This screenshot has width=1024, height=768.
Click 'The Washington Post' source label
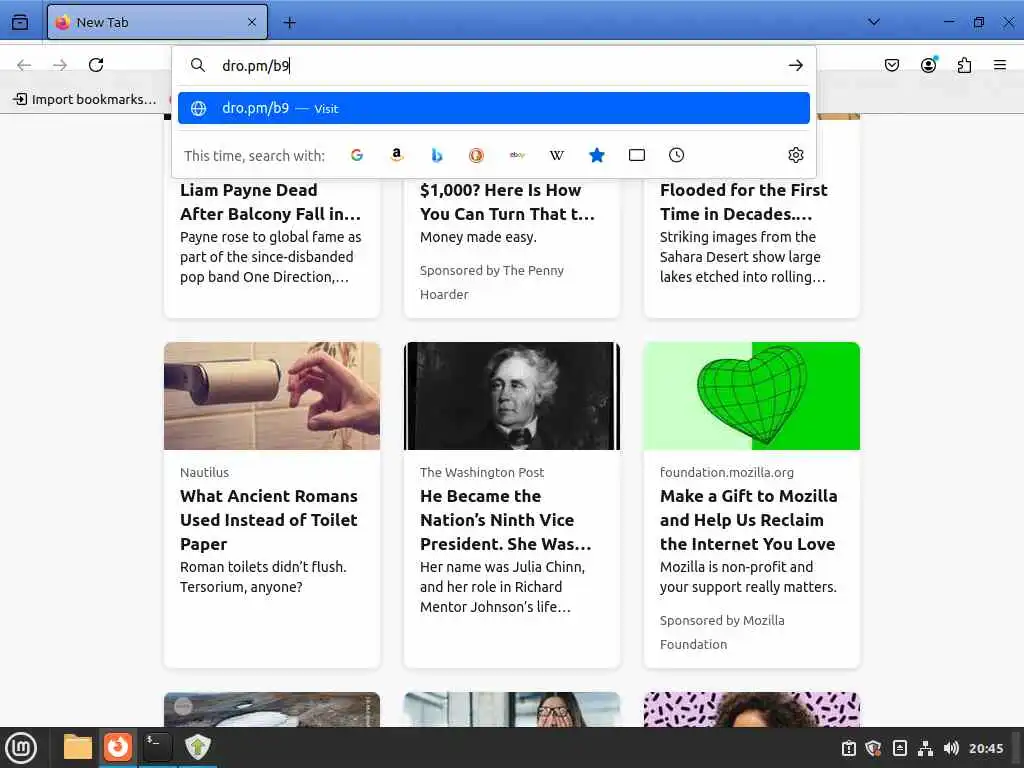482,472
